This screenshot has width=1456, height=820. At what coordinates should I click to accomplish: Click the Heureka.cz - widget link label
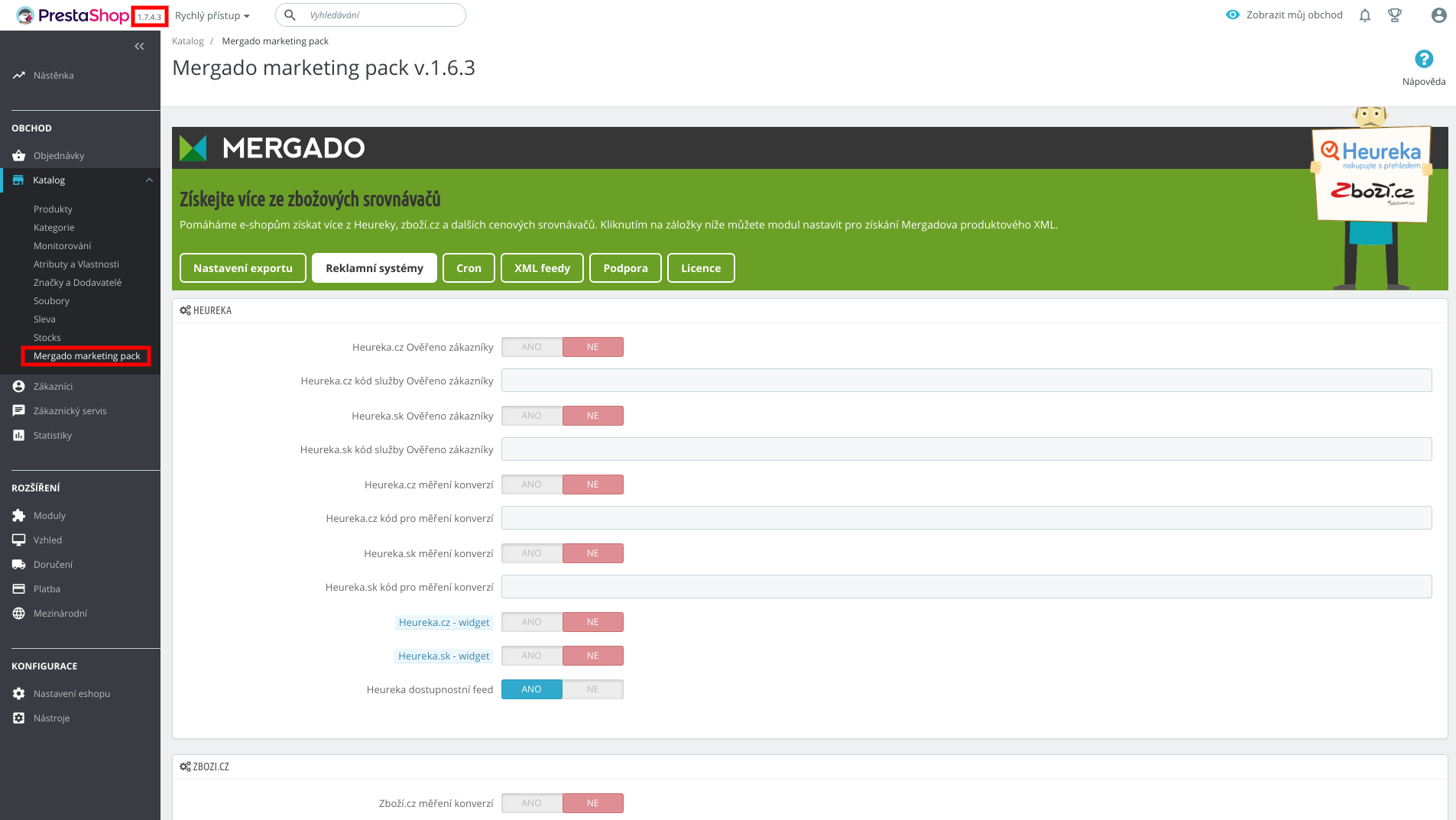click(444, 623)
